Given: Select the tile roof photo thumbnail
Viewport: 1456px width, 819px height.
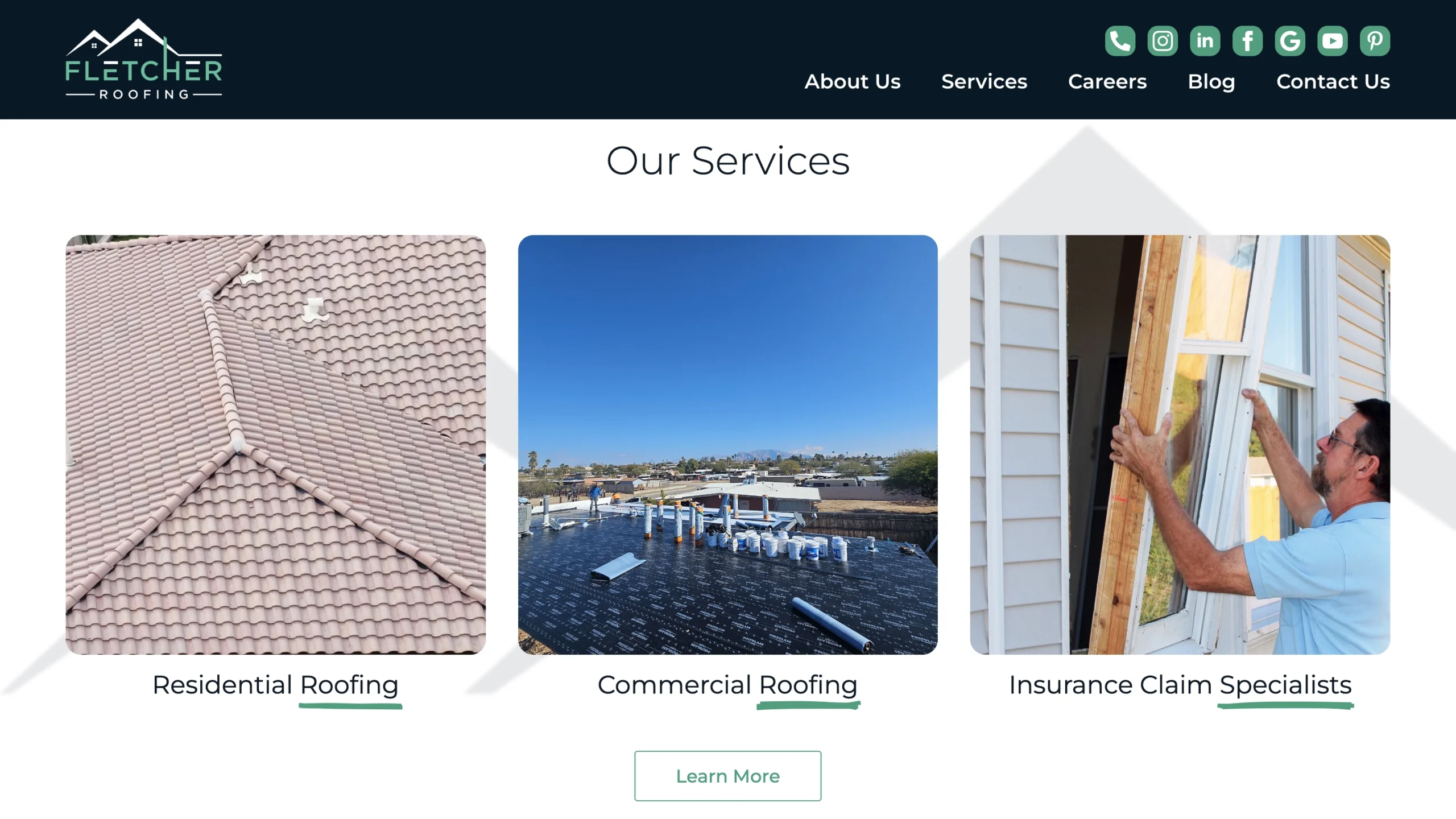Looking at the screenshot, I should [x=275, y=445].
